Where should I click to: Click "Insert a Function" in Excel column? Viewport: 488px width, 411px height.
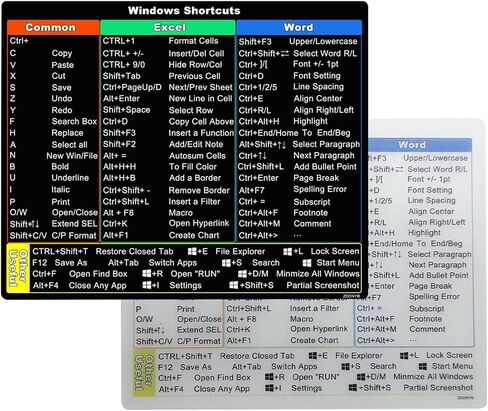[201, 133]
